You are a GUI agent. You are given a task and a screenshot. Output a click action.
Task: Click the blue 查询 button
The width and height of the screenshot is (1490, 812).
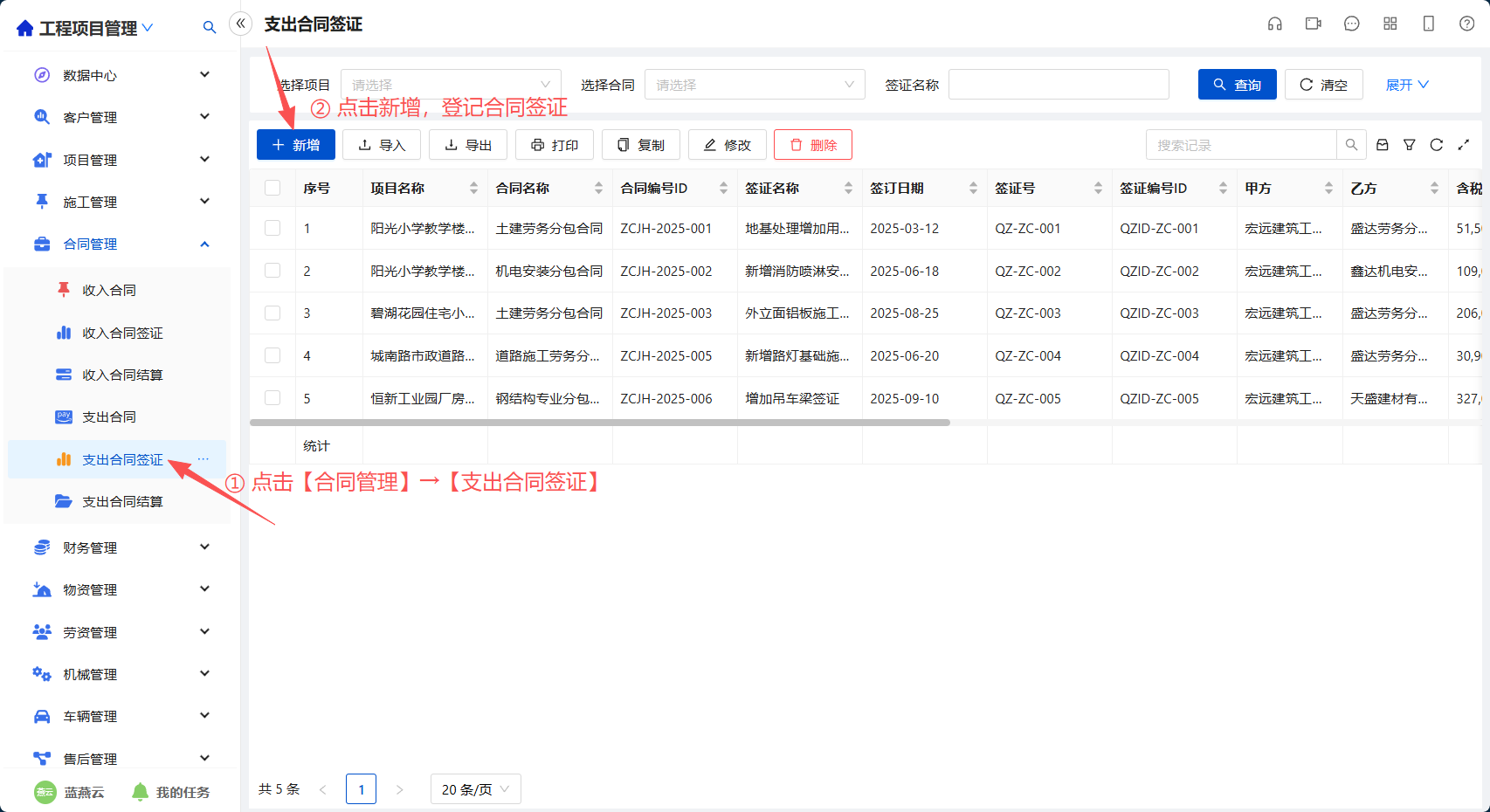click(1238, 85)
